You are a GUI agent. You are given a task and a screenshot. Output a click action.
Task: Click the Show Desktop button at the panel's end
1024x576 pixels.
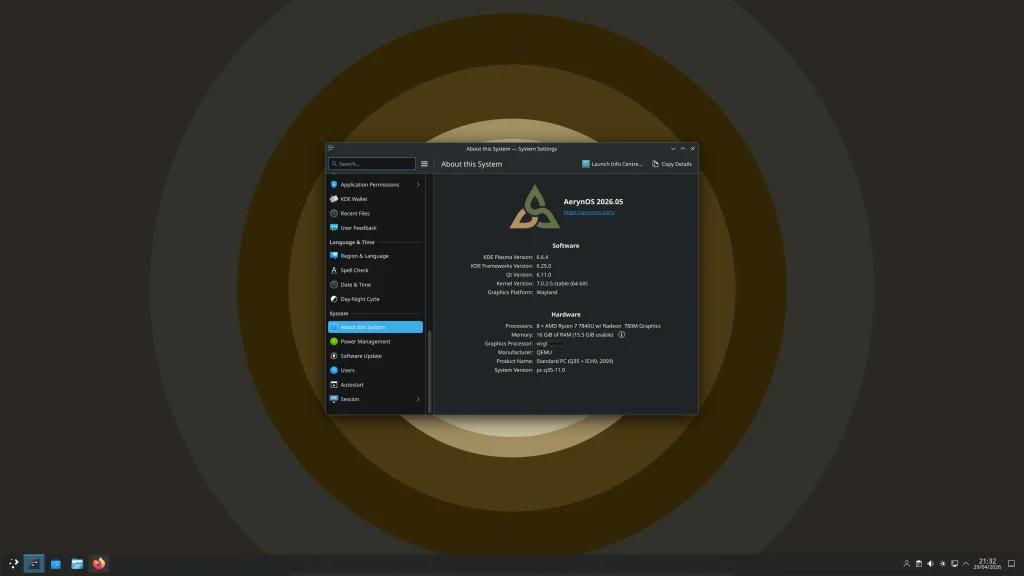[x=1012, y=563]
